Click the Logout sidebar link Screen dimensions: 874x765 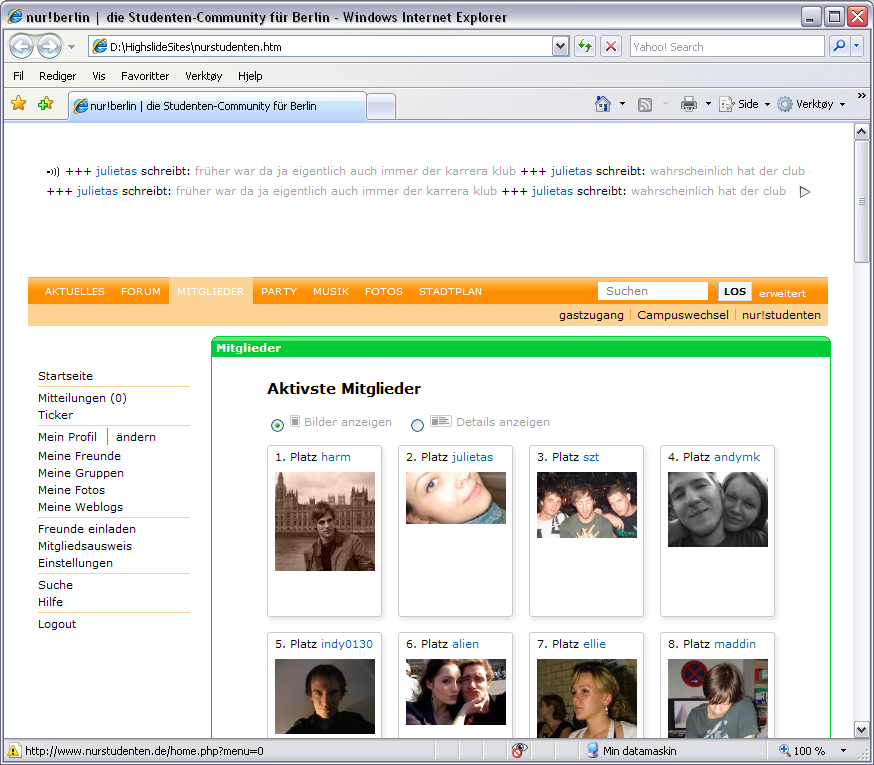click(57, 624)
